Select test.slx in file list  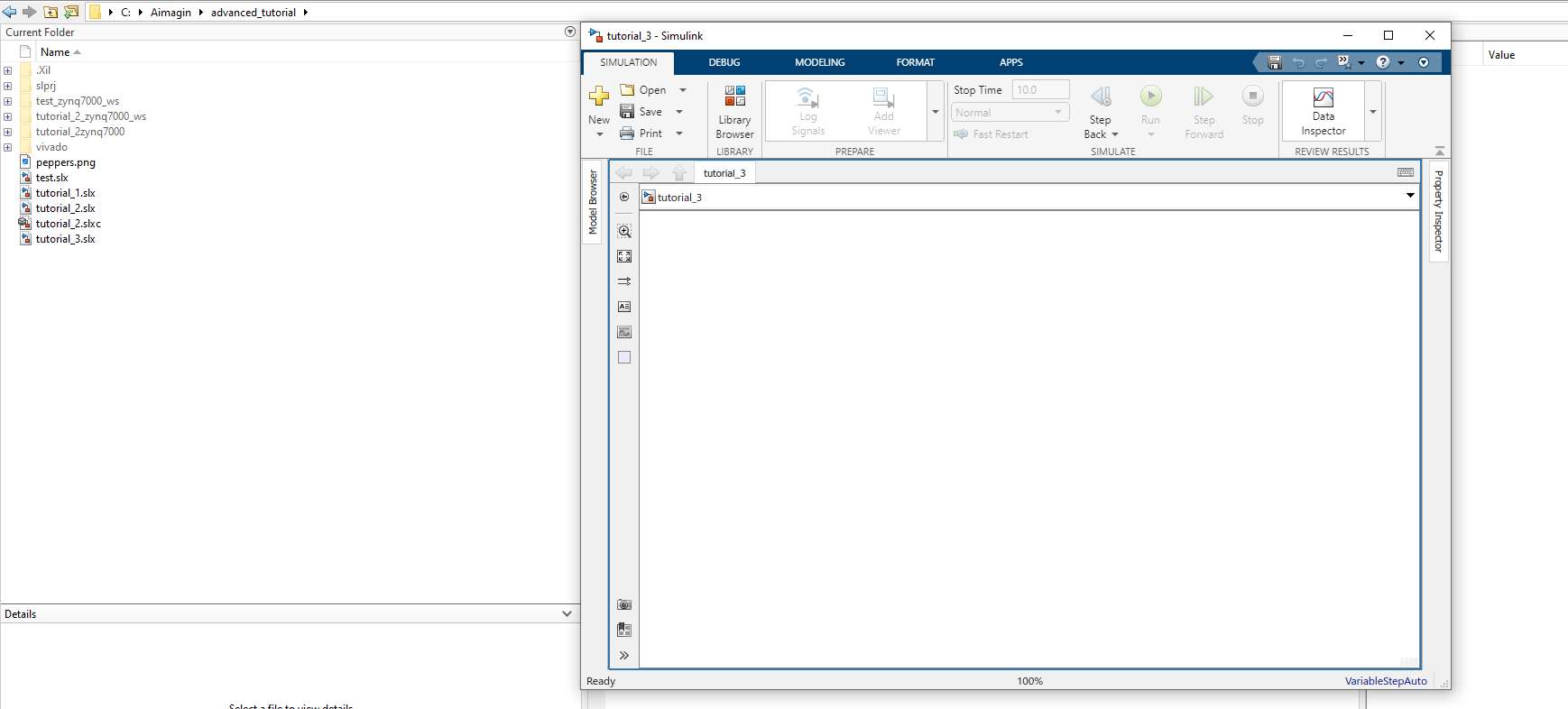click(x=51, y=178)
